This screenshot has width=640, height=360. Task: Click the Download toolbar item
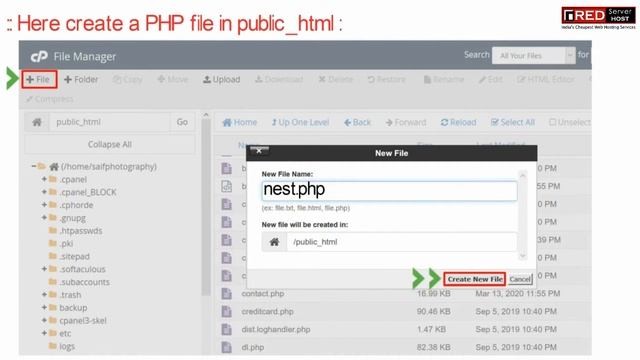279,79
